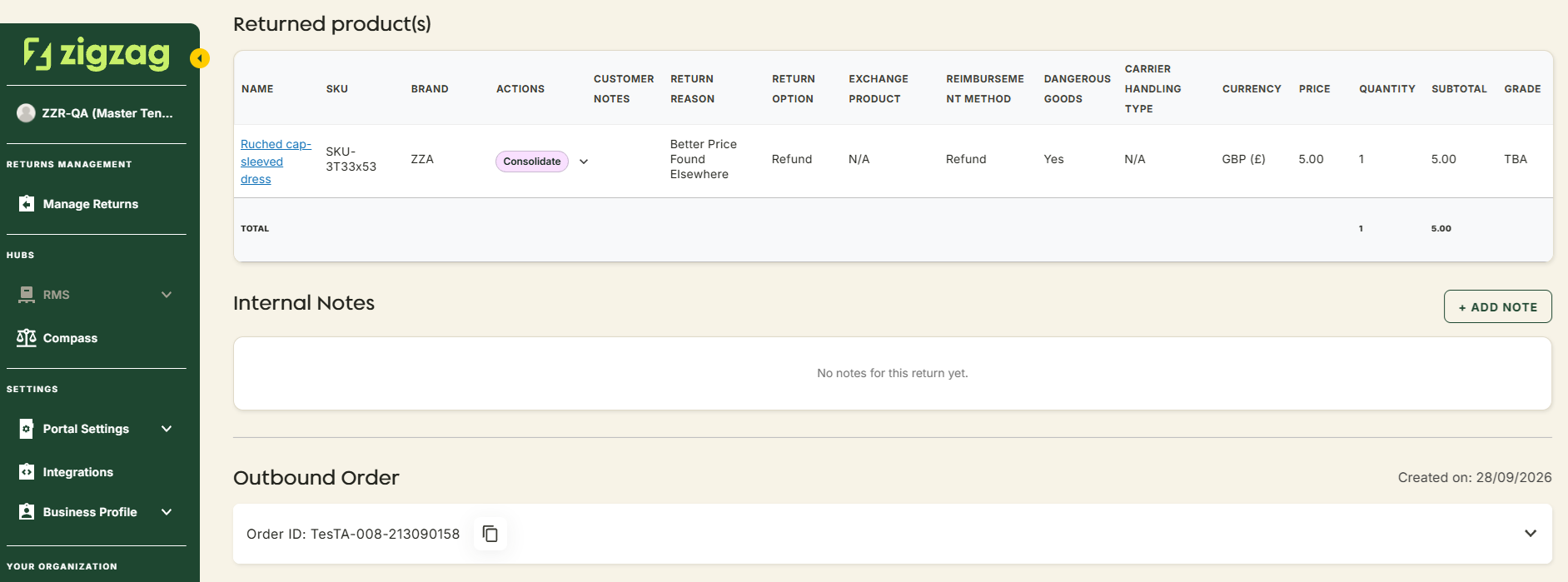Expand the RMS submenu chevron

167,295
